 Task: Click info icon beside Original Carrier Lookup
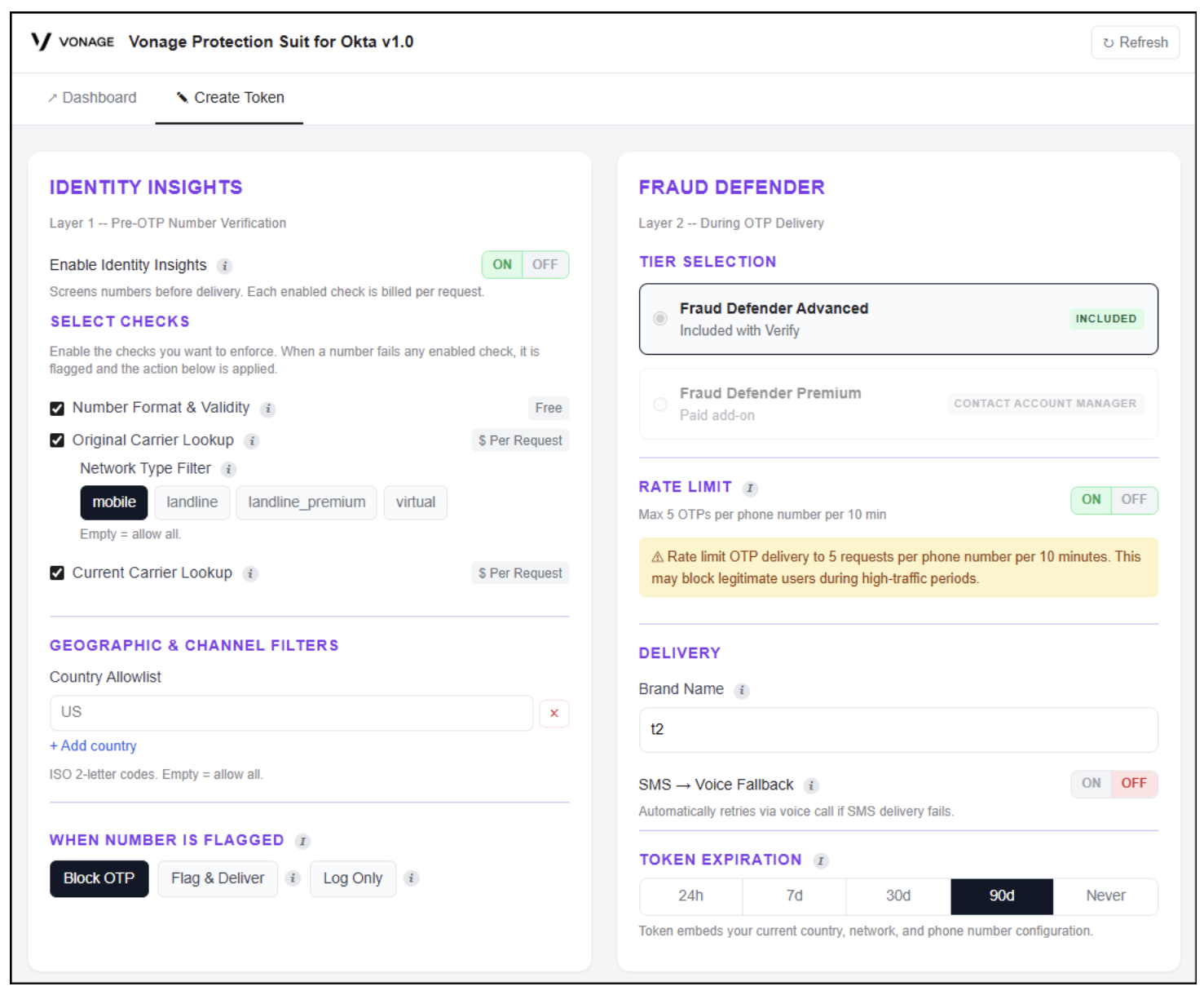(x=252, y=441)
